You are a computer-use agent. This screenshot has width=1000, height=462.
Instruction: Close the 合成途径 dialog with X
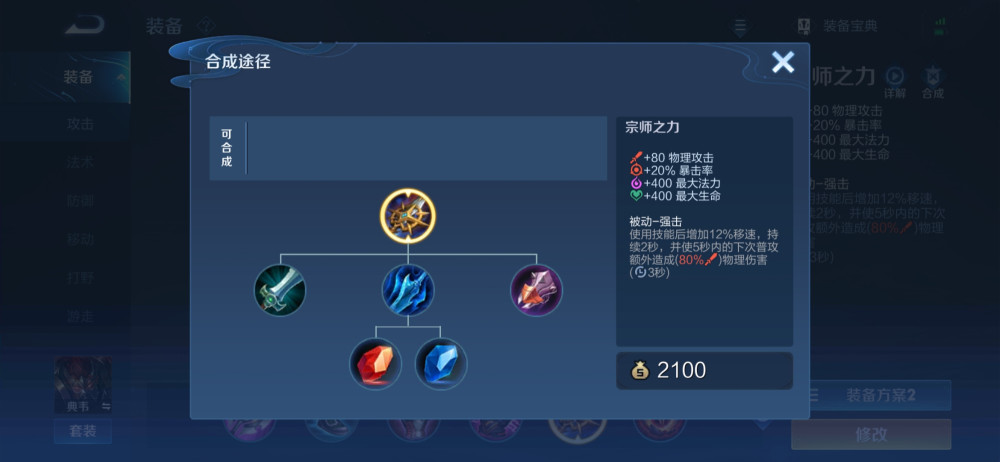pyautogui.click(x=783, y=62)
